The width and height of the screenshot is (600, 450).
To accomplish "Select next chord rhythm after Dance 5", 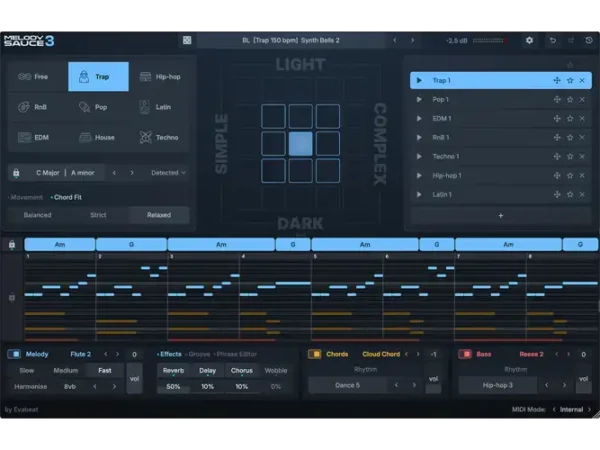I will (x=414, y=385).
